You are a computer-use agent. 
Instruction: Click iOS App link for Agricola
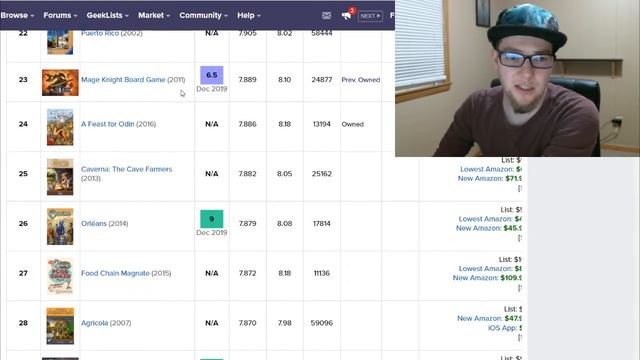pos(505,328)
